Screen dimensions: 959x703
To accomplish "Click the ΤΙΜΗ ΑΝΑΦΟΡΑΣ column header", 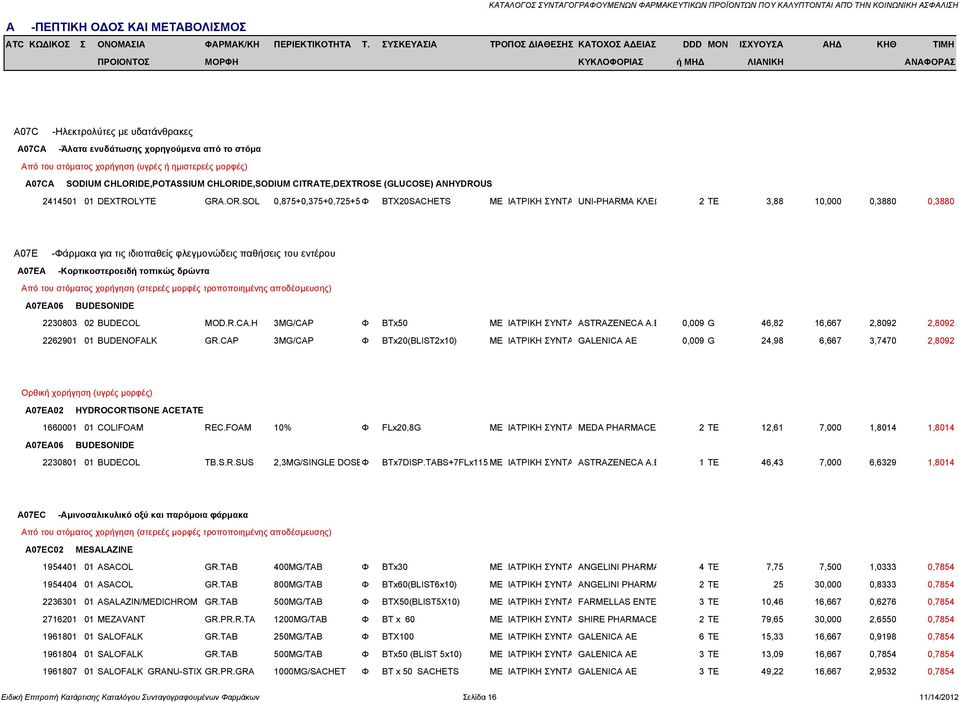I will (930, 53).
